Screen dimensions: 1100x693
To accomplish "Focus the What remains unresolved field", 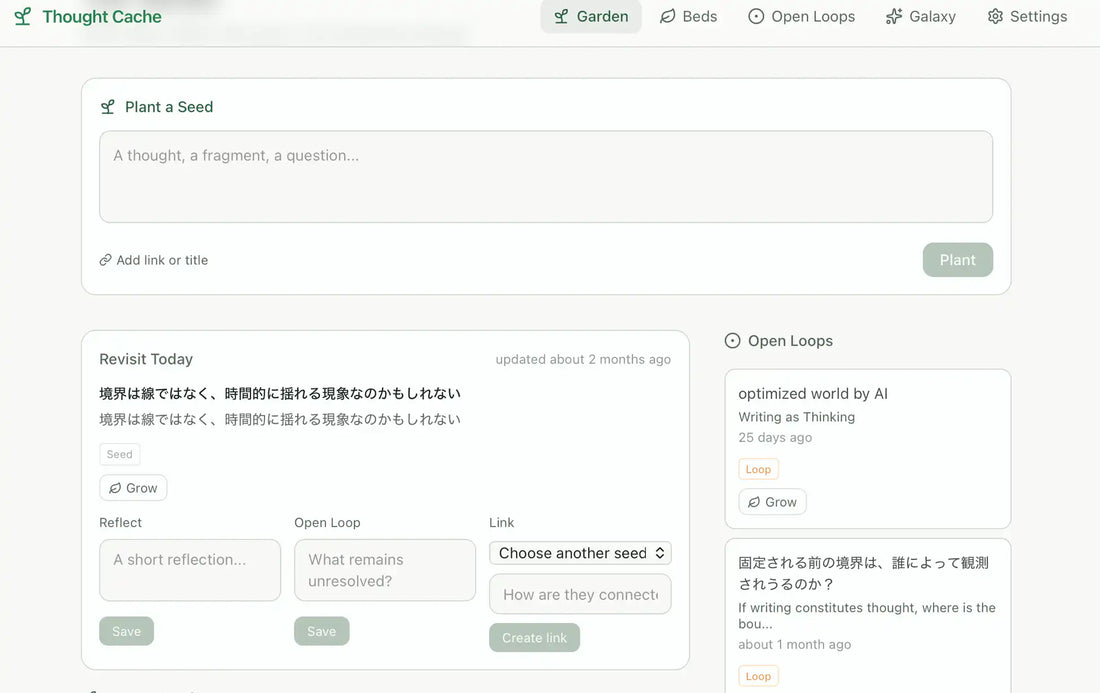I will coord(384,570).
